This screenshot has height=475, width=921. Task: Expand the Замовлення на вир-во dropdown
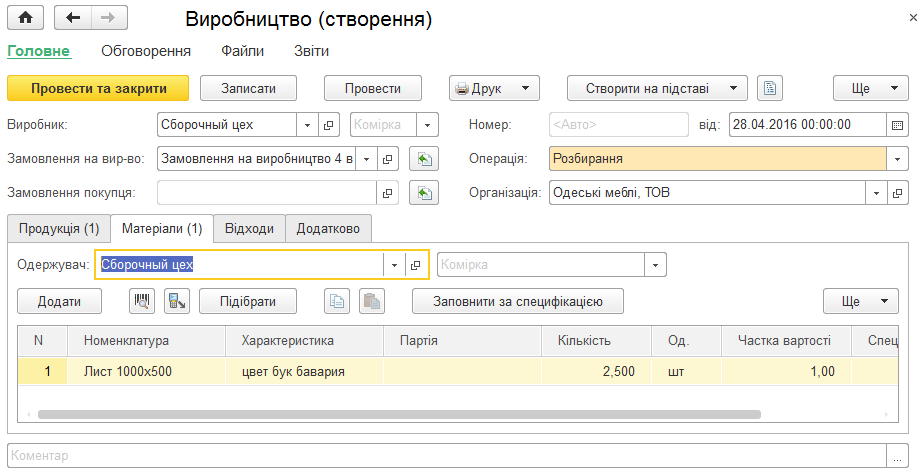[366, 159]
